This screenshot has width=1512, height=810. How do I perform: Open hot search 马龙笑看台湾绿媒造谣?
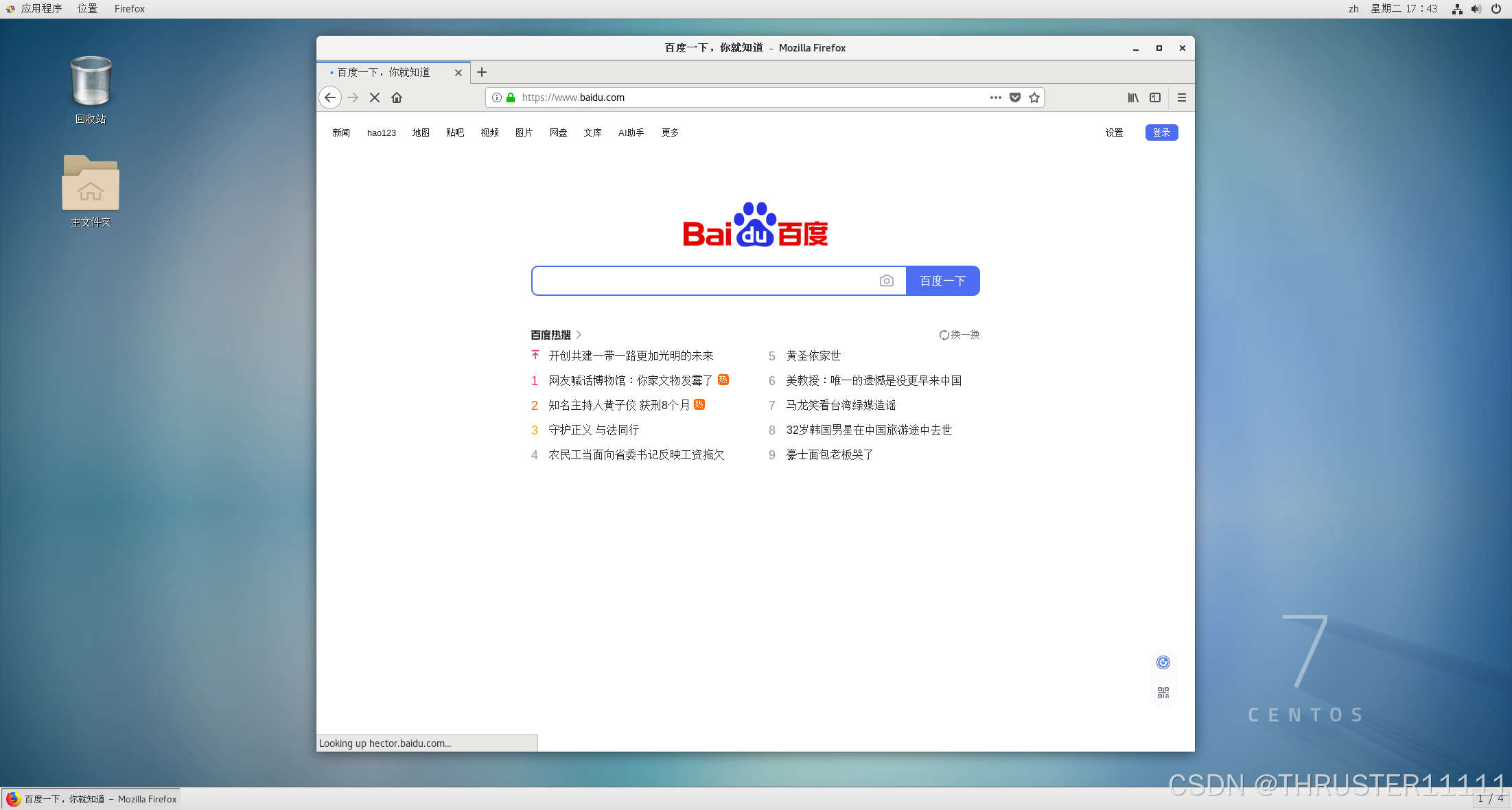tap(841, 405)
